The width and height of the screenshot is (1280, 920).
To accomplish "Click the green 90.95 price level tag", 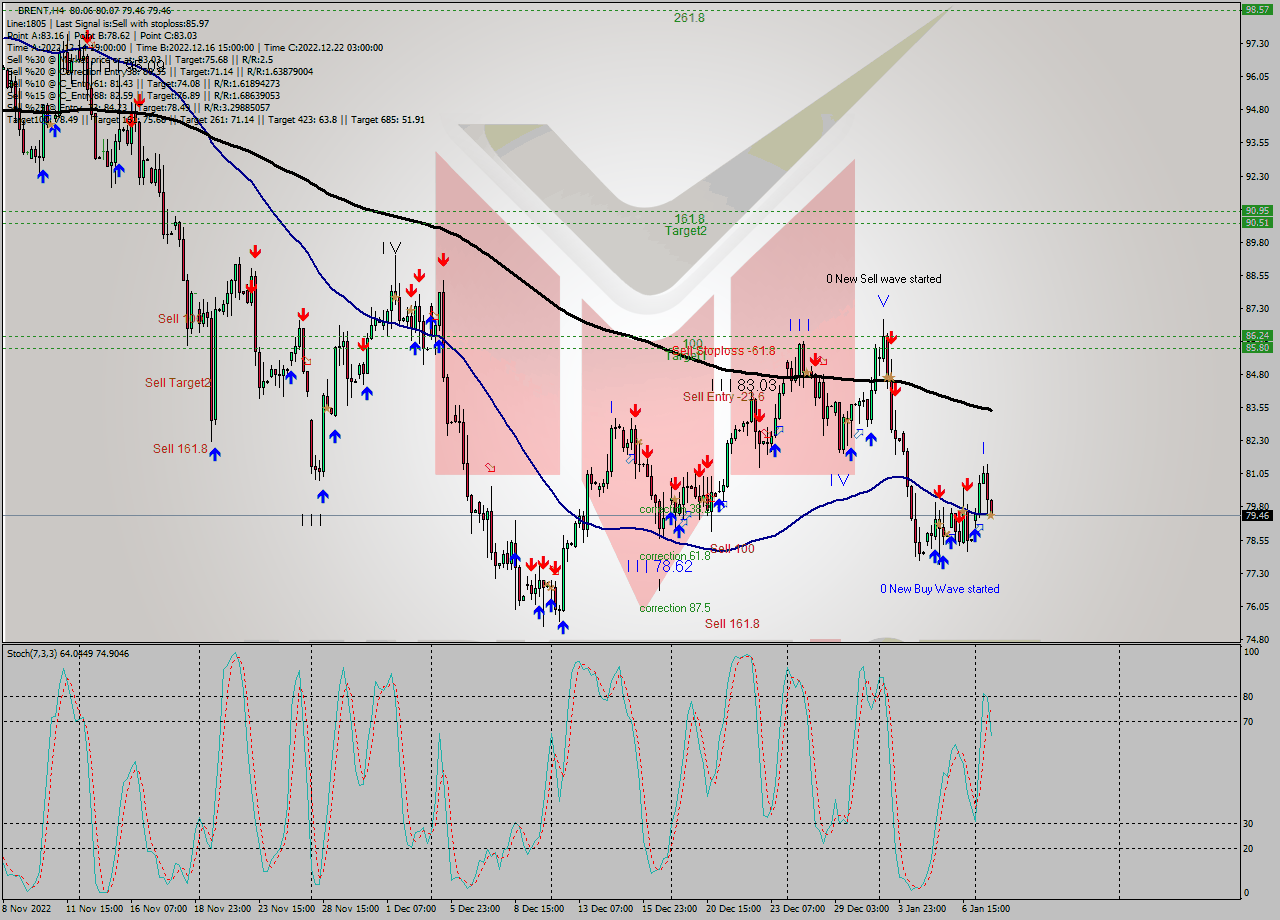I will 1257,211.
